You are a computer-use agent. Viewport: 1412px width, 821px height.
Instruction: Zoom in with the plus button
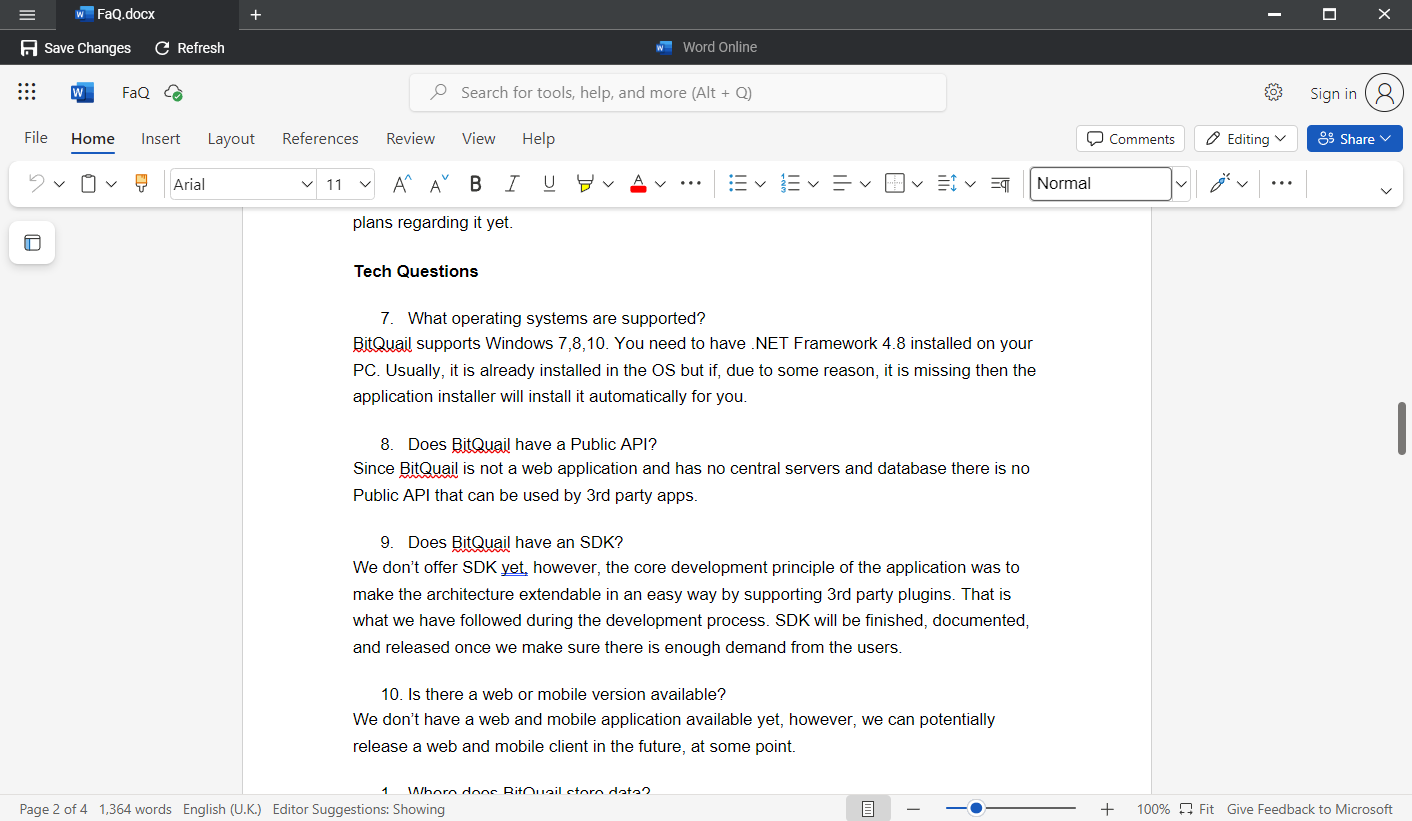(x=1107, y=809)
